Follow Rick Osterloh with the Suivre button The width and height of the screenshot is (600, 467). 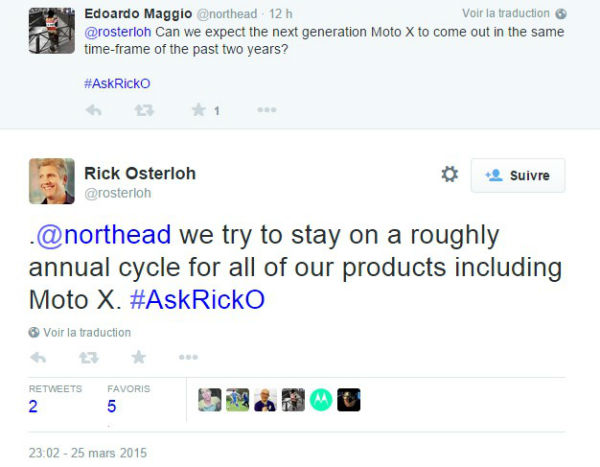coord(517,175)
